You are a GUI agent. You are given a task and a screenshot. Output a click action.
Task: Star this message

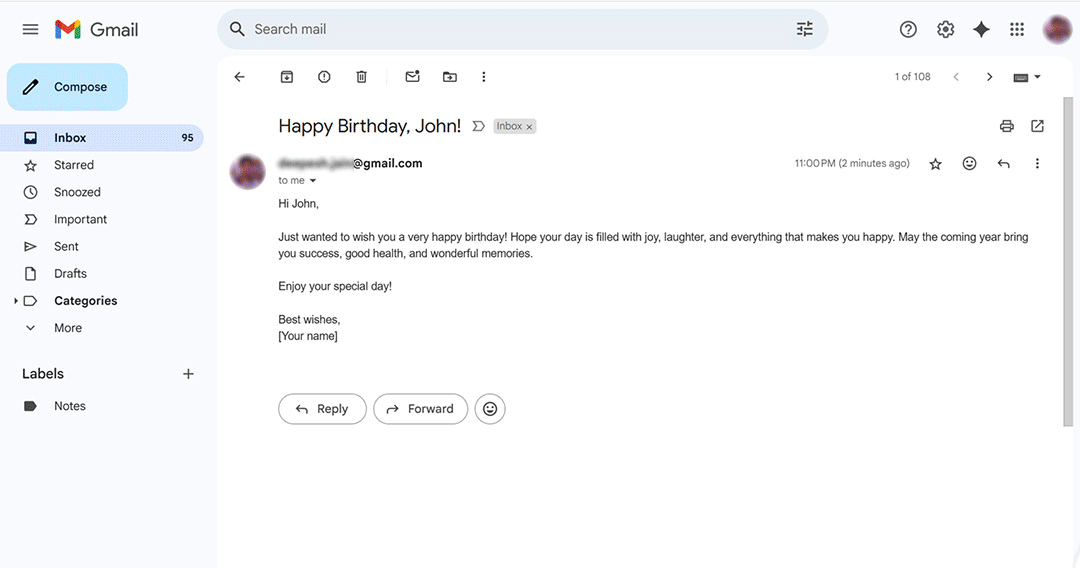[935, 164]
